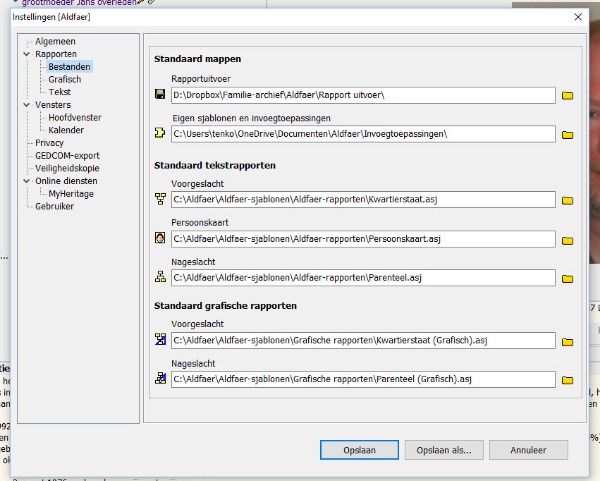The width and height of the screenshot is (600, 481).
Task: Click Opslaan als... button
Action: coord(443,450)
